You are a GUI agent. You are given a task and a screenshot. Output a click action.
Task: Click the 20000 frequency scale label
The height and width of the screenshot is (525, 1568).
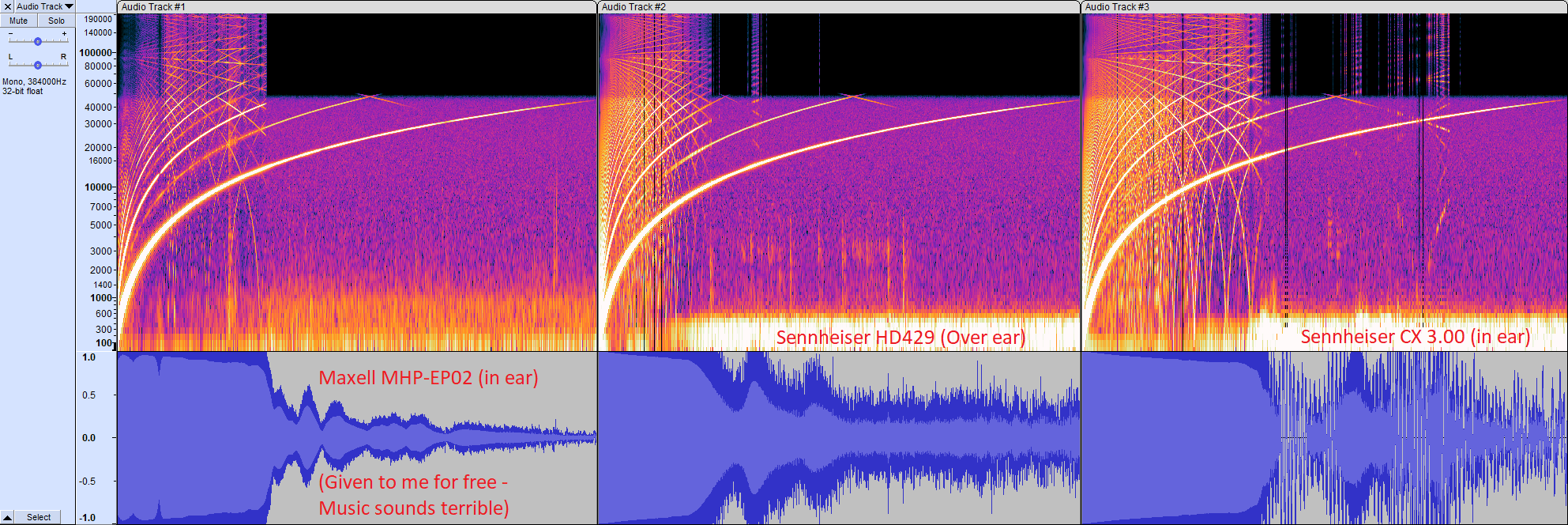(99, 147)
